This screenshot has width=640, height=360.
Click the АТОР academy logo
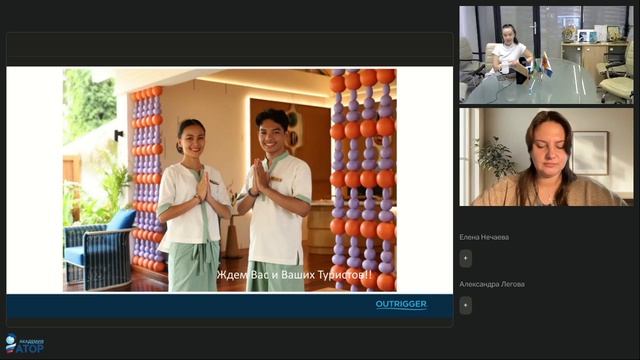(x=24, y=344)
